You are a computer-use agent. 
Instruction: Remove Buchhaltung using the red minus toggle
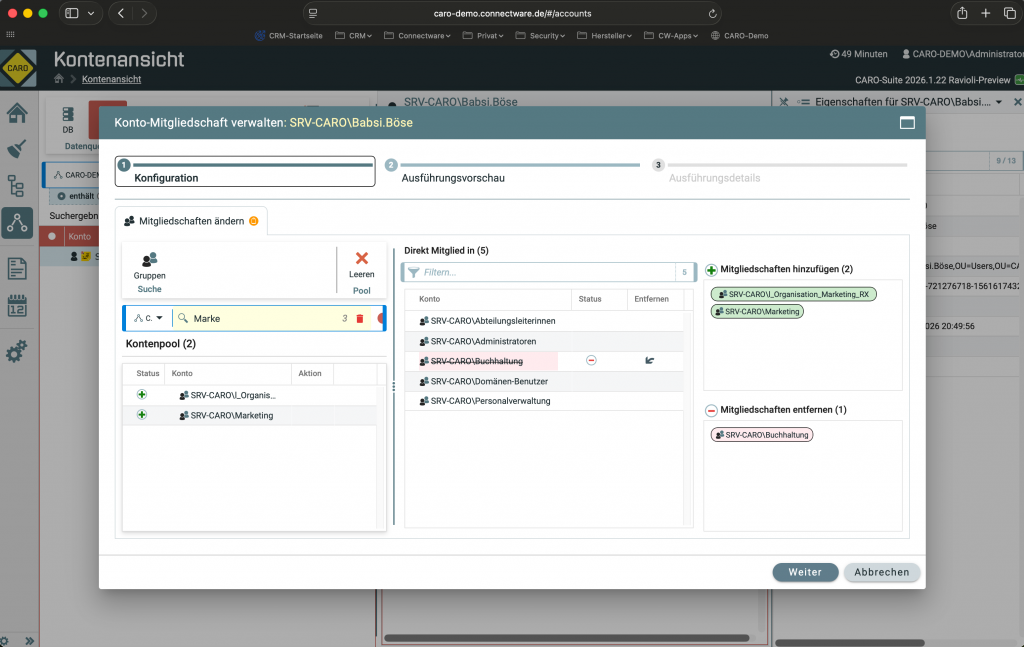(591, 360)
